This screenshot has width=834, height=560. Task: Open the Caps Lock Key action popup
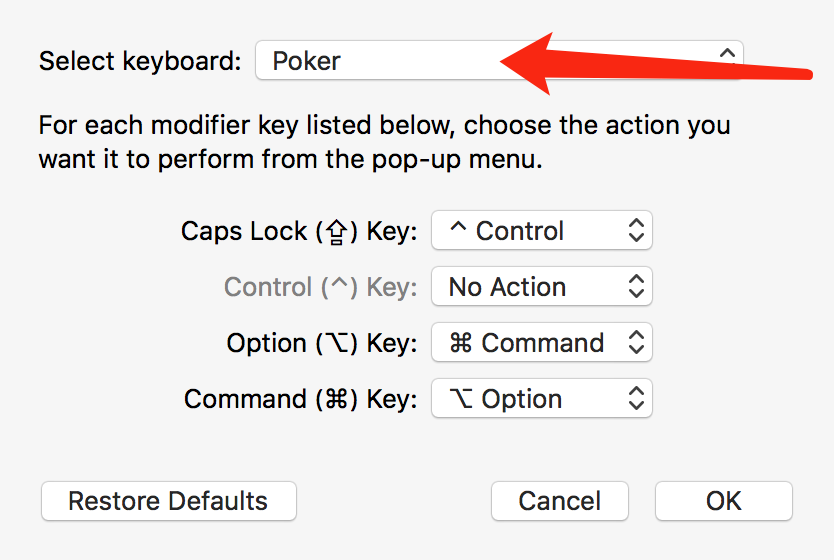541,231
